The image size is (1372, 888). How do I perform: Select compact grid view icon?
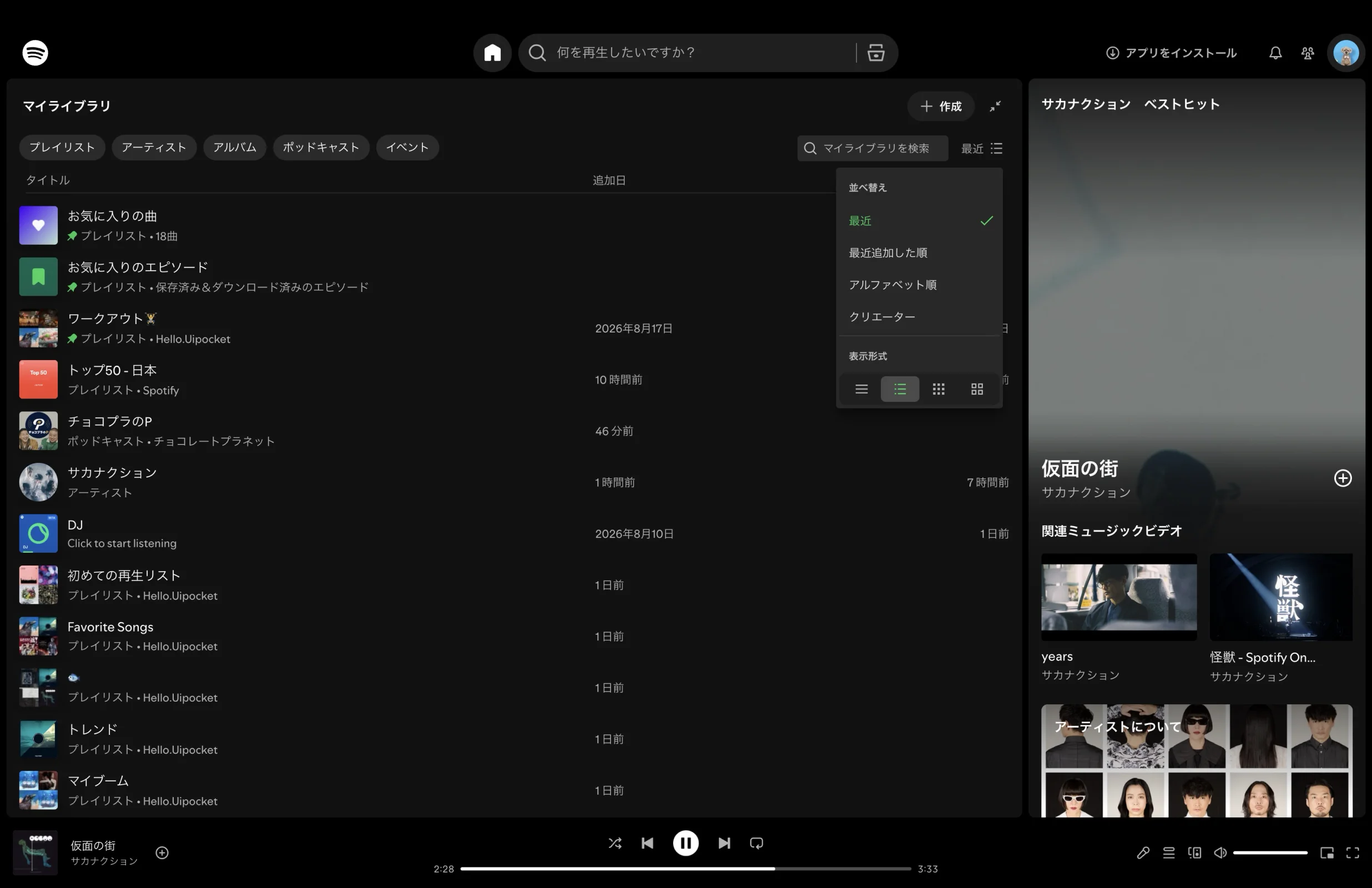pos(939,389)
